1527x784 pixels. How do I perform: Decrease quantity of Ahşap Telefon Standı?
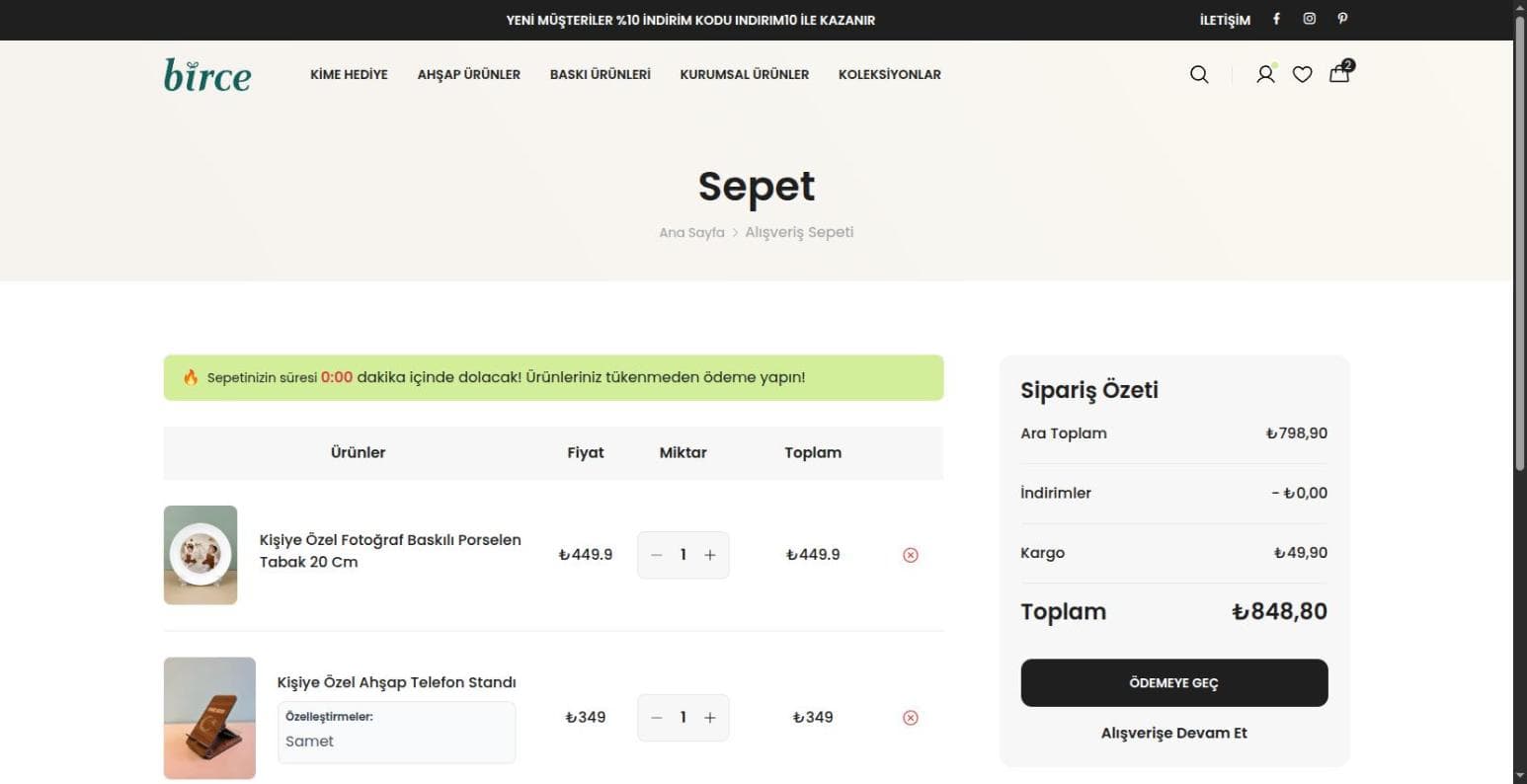[656, 718]
